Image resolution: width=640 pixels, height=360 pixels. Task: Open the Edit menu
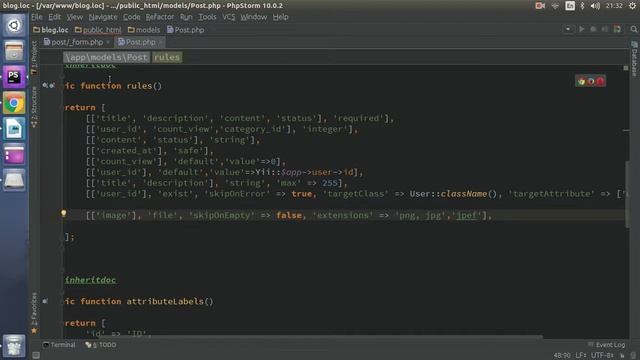pos(54,17)
